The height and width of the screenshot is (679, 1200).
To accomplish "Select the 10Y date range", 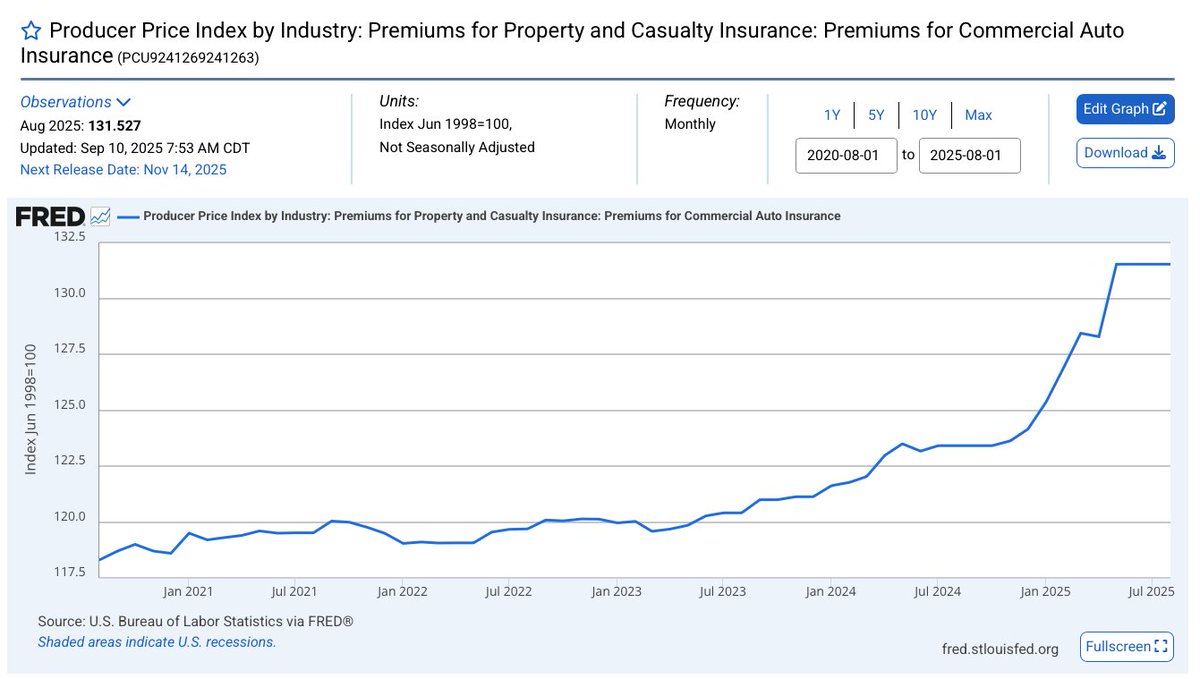I will pyautogui.click(x=925, y=115).
